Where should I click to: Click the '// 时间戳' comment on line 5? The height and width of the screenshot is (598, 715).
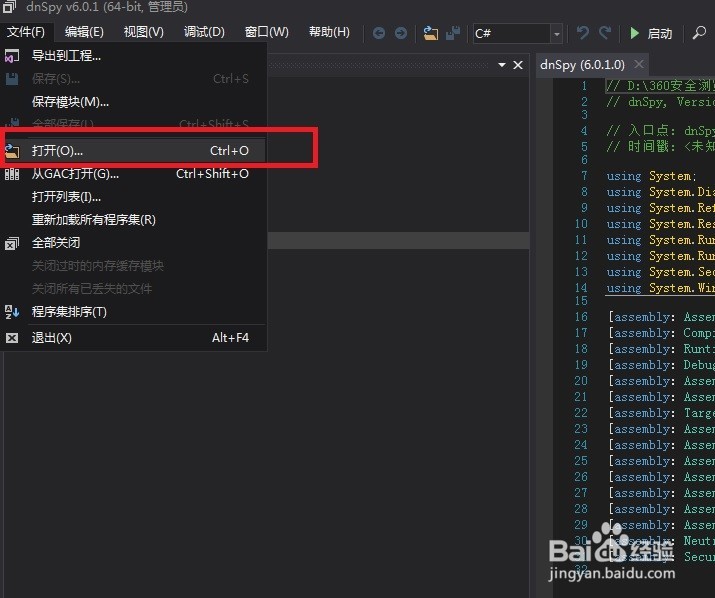click(660, 146)
